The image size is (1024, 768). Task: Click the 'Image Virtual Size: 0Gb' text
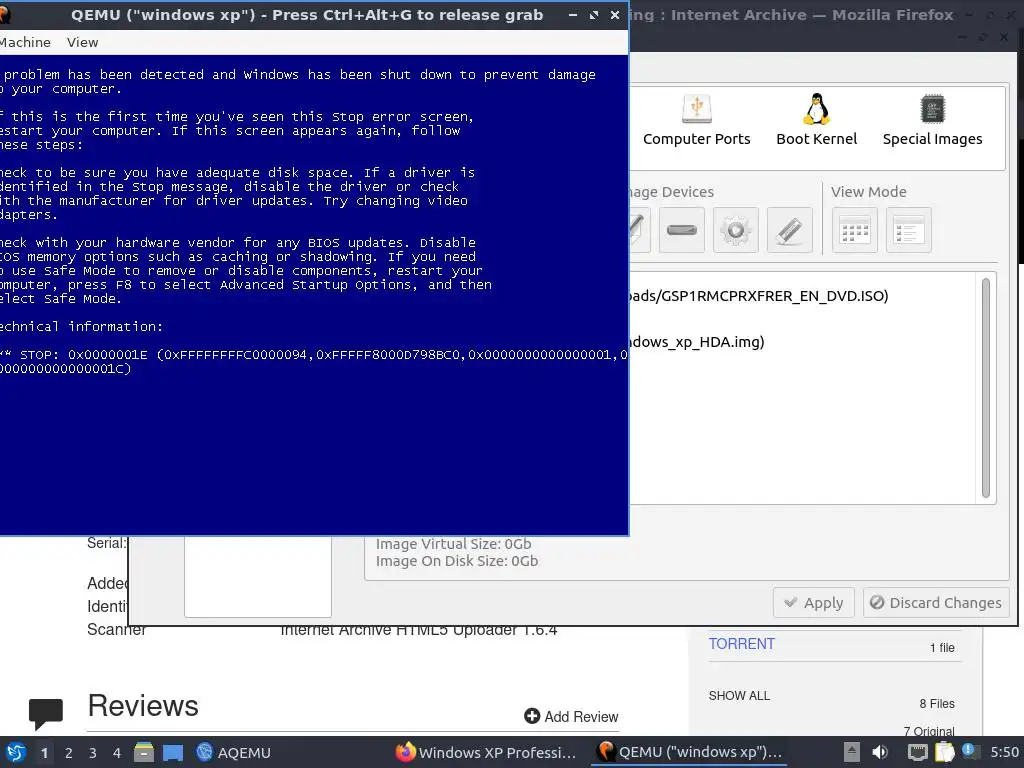pyautogui.click(x=453, y=544)
